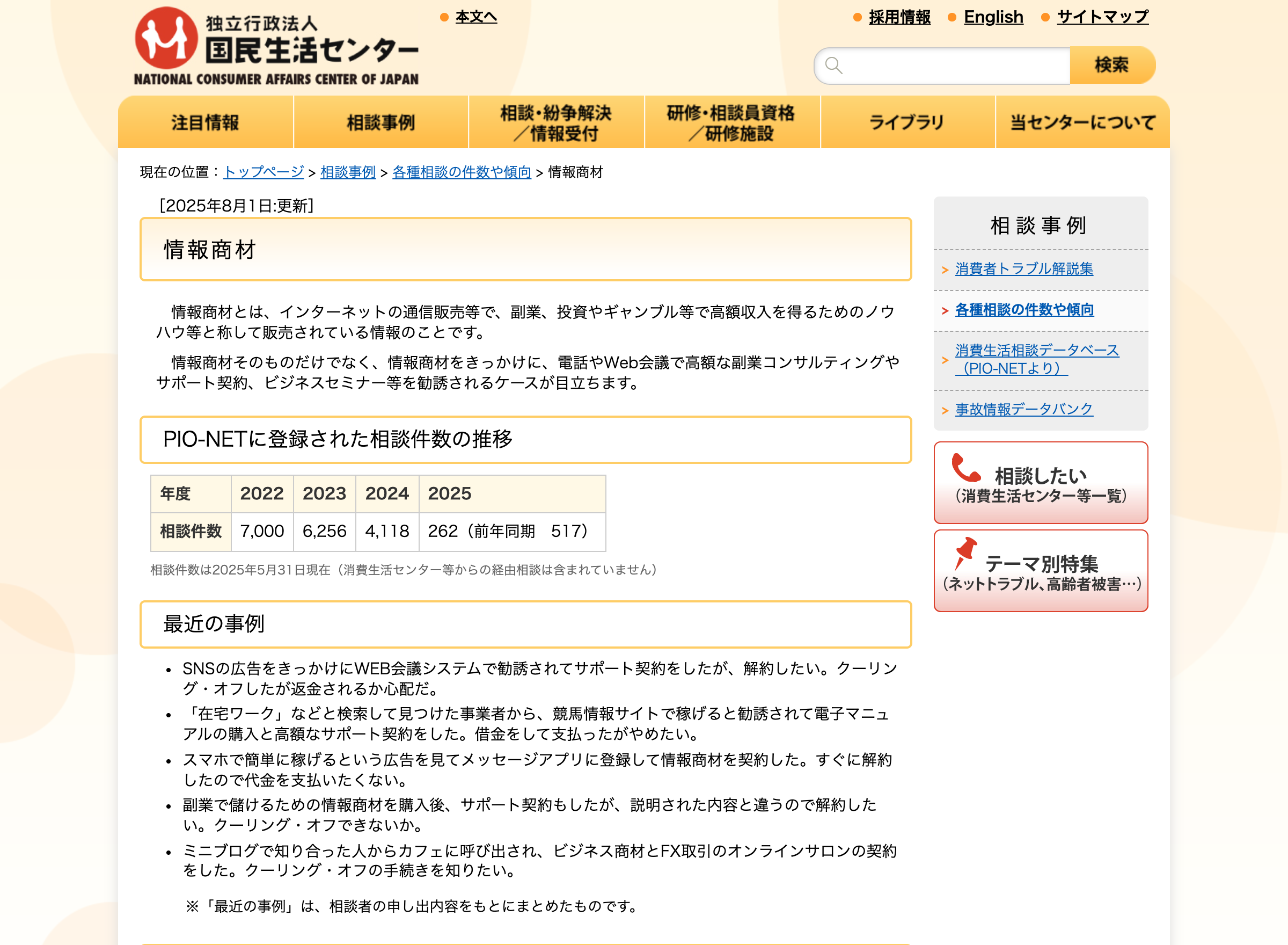
Task: Click arrow marker beside 消費者トラブル解説集
Action: tap(945, 270)
